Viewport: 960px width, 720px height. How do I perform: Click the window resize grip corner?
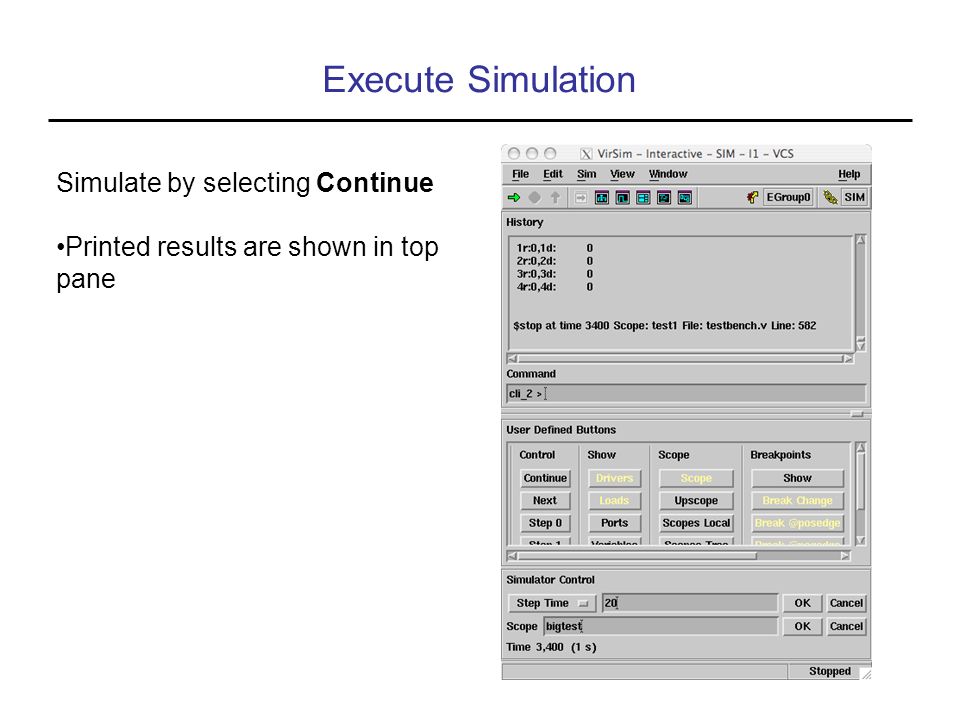(866, 673)
